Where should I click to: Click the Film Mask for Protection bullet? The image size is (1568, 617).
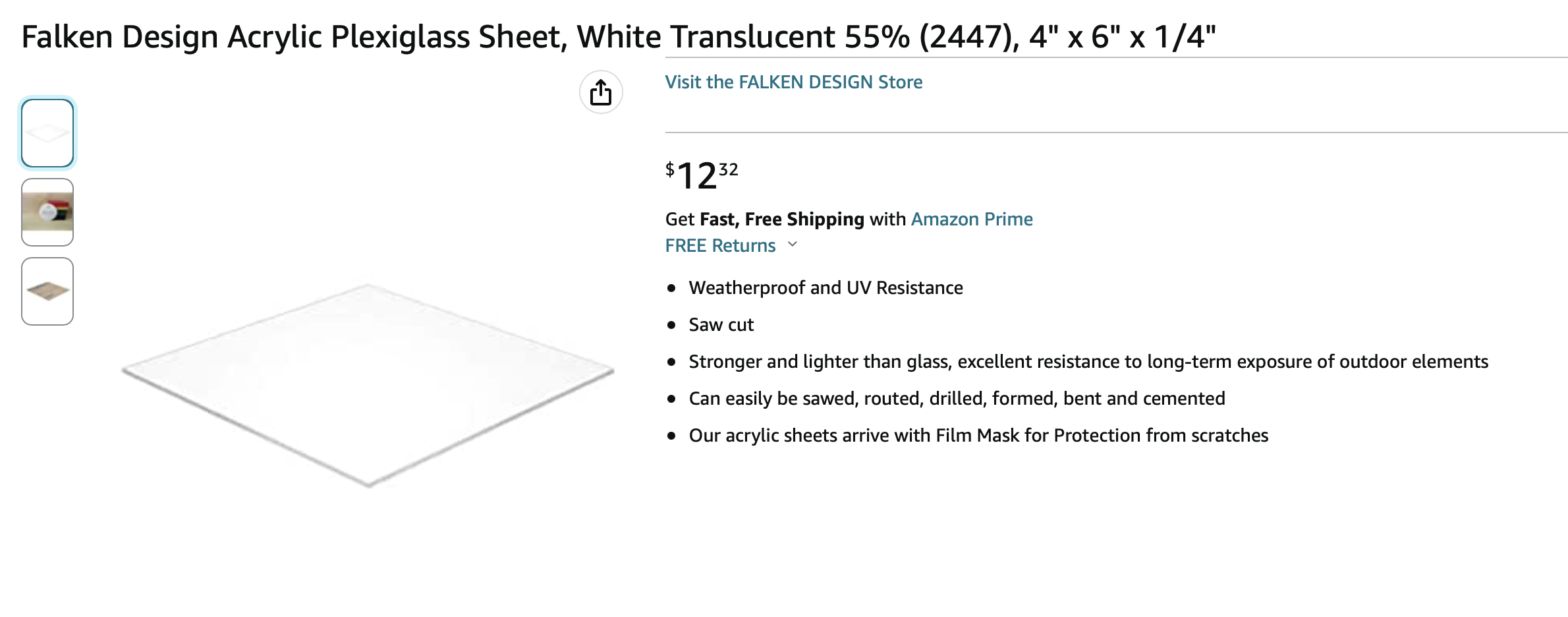(x=978, y=435)
